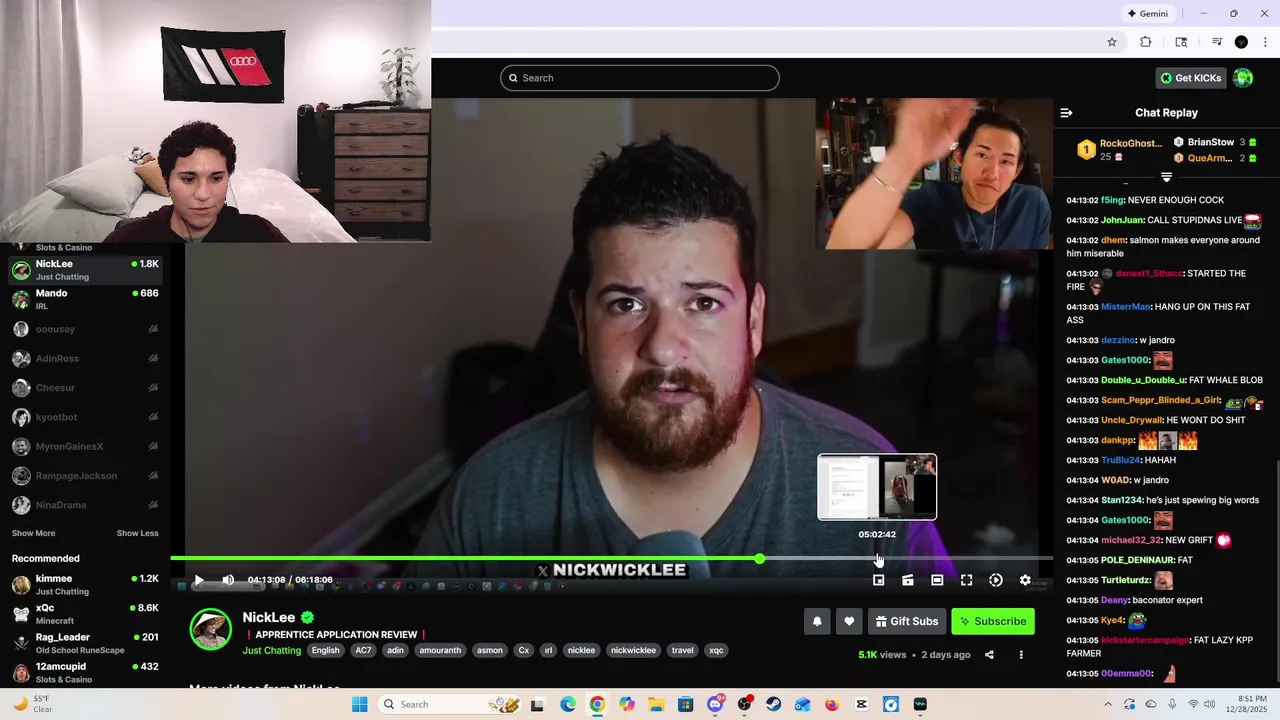Click the Just Chatting category link
The height and width of the screenshot is (720, 1280).
point(271,650)
